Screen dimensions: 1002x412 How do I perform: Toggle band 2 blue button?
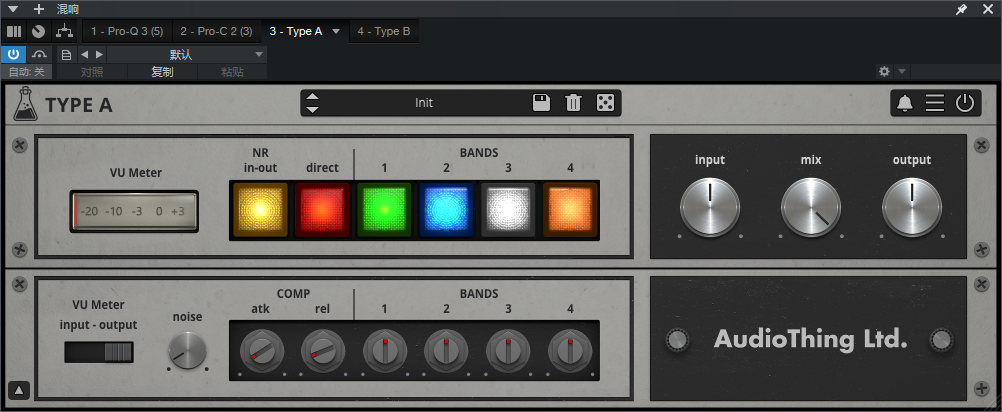click(x=446, y=210)
